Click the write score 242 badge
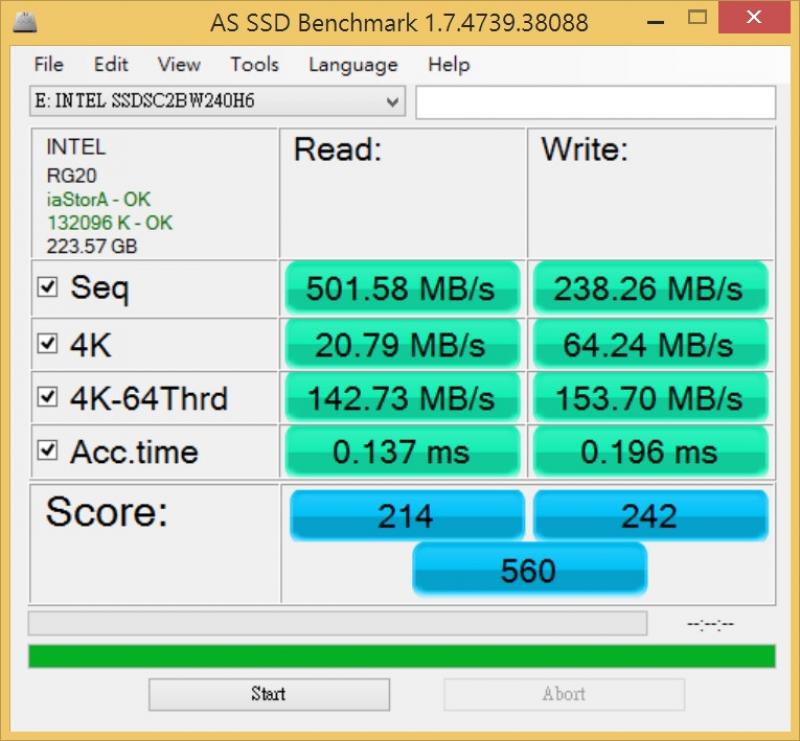This screenshot has width=800, height=741. click(x=651, y=516)
